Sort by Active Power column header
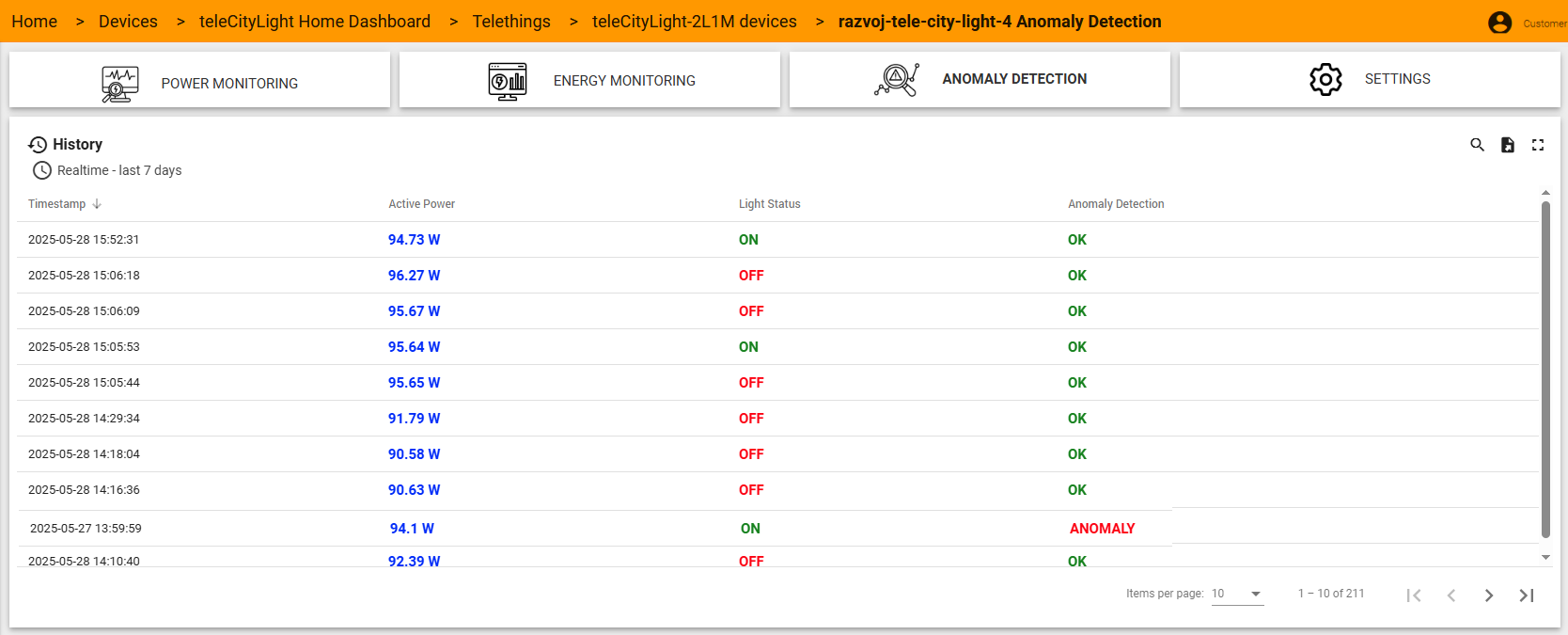 (422, 204)
